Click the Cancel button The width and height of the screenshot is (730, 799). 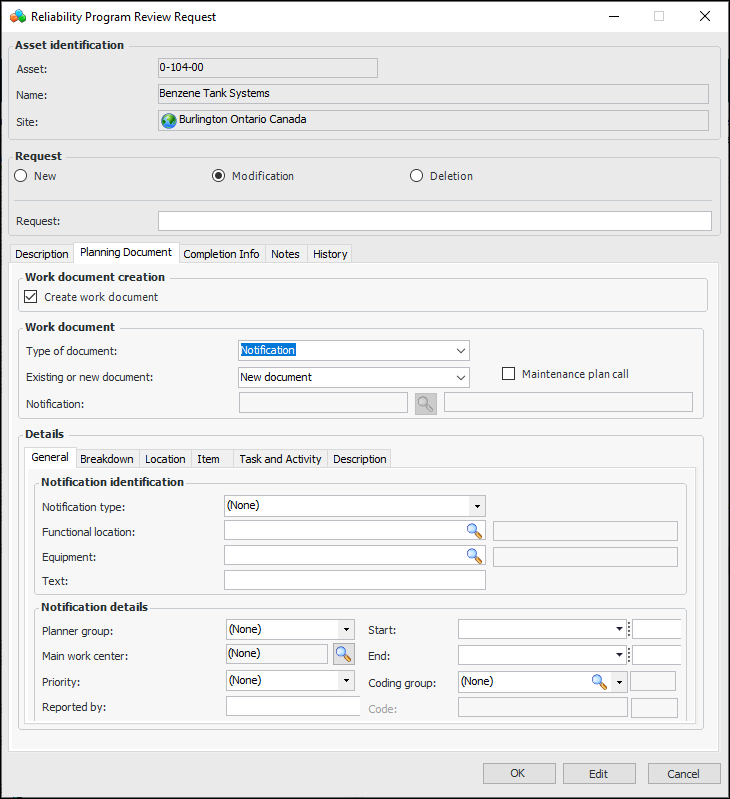click(x=683, y=773)
